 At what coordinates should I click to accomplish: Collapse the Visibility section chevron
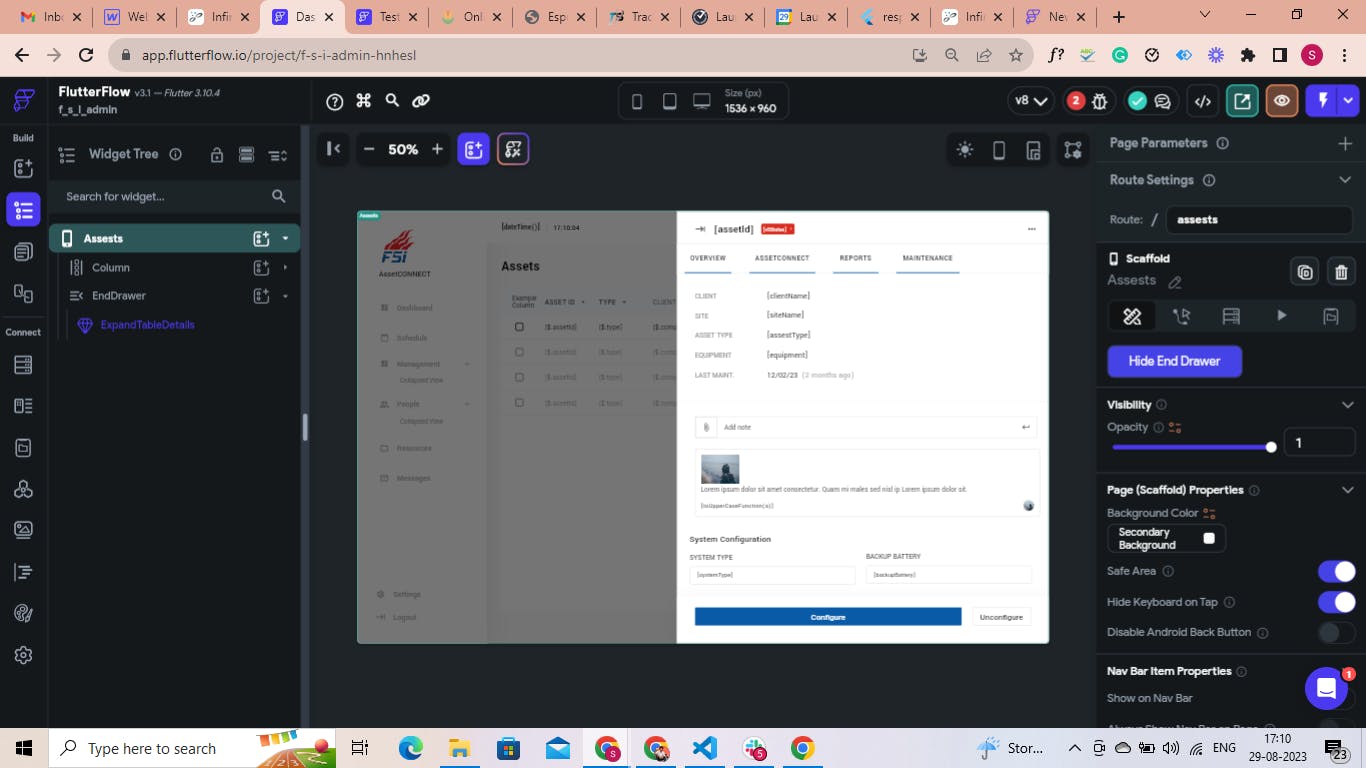(x=1347, y=405)
